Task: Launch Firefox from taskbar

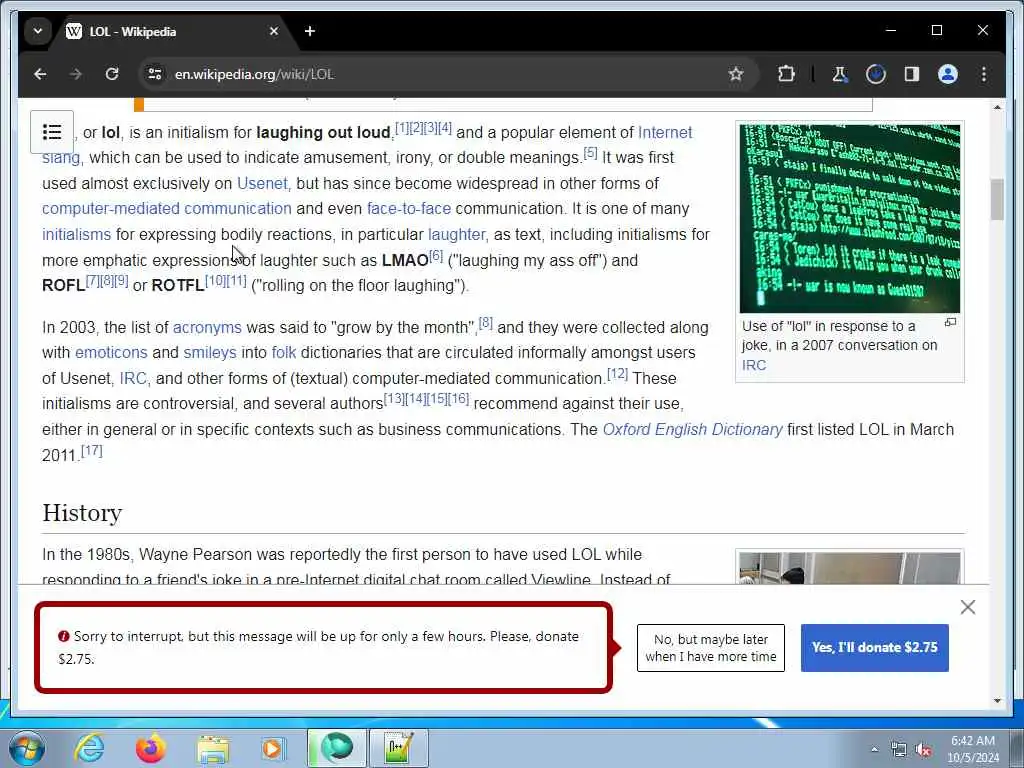Action: pyautogui.click(x=151, y=748)
